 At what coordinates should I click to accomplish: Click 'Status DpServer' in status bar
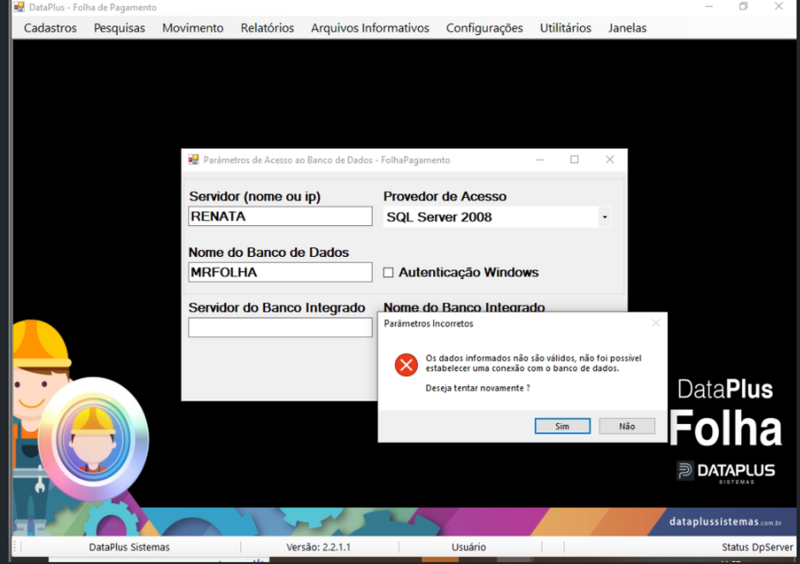click(x=757, y=547)
